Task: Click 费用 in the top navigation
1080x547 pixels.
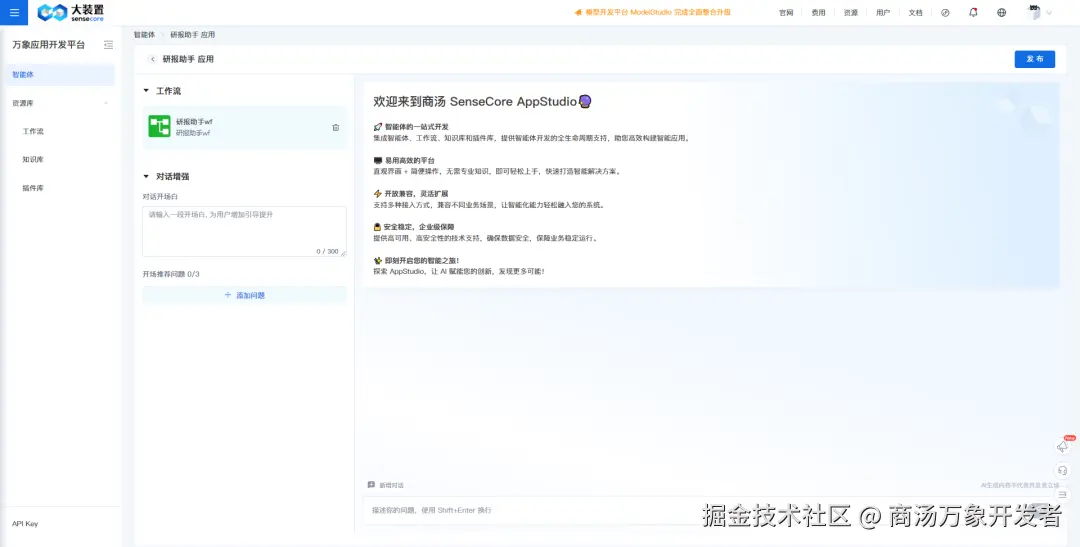Action: (818, 12)
